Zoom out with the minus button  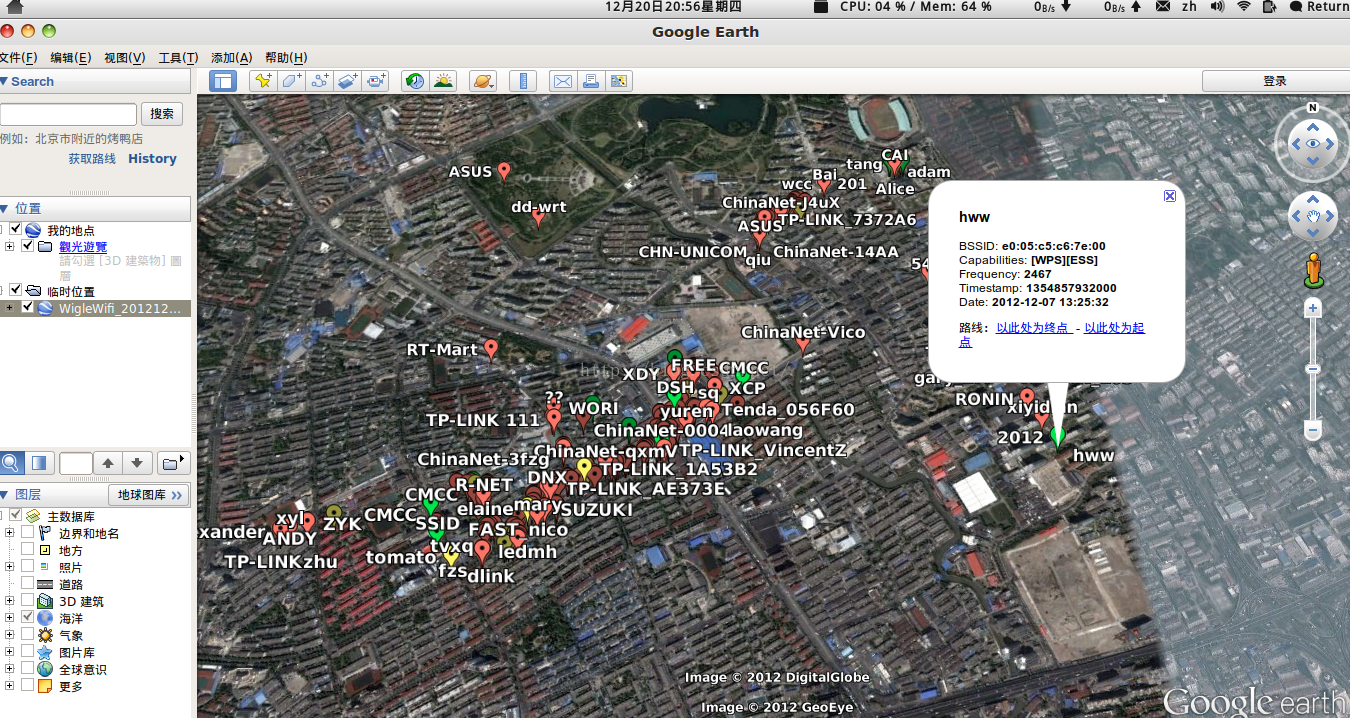1313,431
